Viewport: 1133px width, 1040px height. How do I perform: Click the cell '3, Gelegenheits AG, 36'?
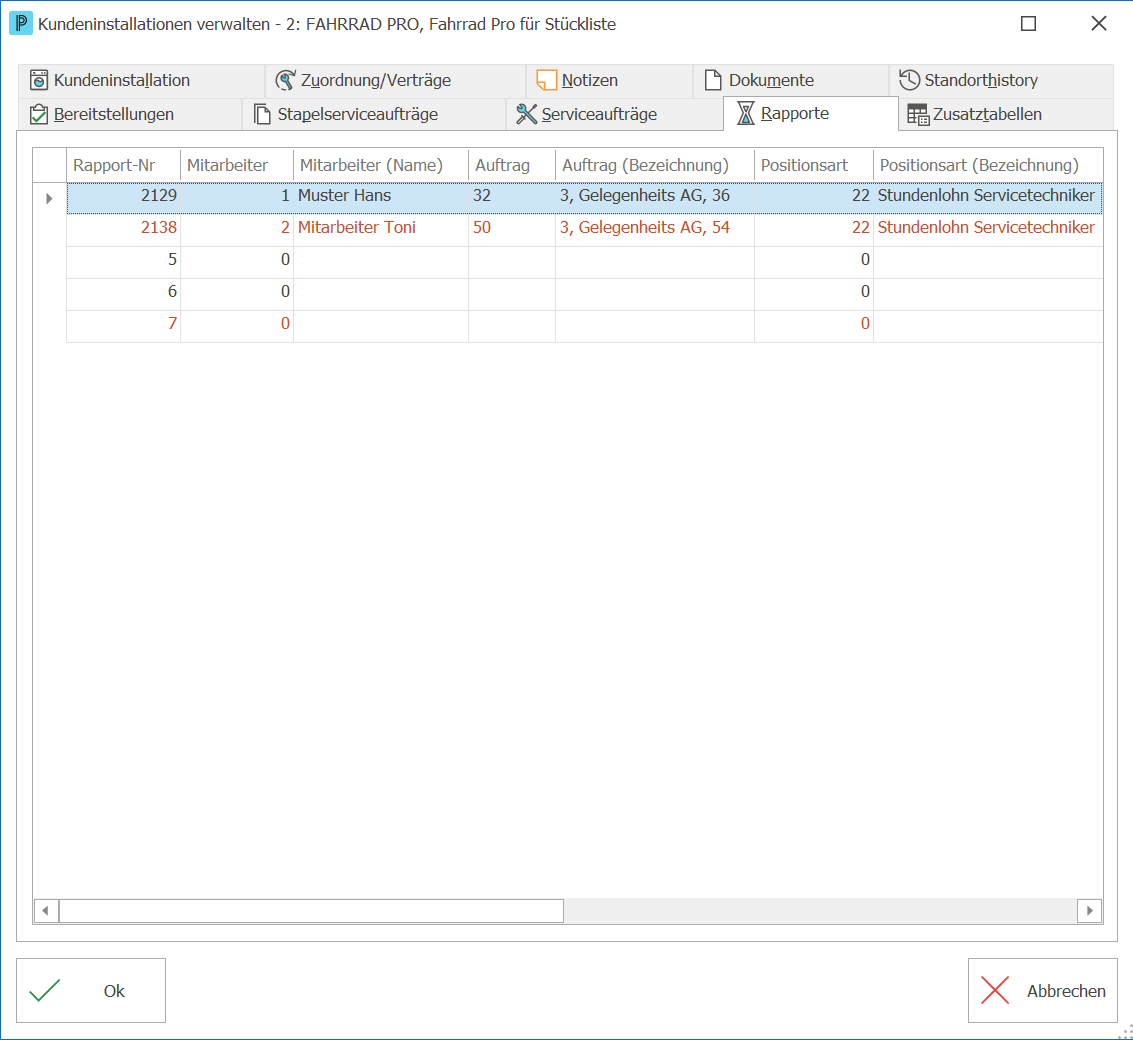pyautogui.click(x=655, y=196)
